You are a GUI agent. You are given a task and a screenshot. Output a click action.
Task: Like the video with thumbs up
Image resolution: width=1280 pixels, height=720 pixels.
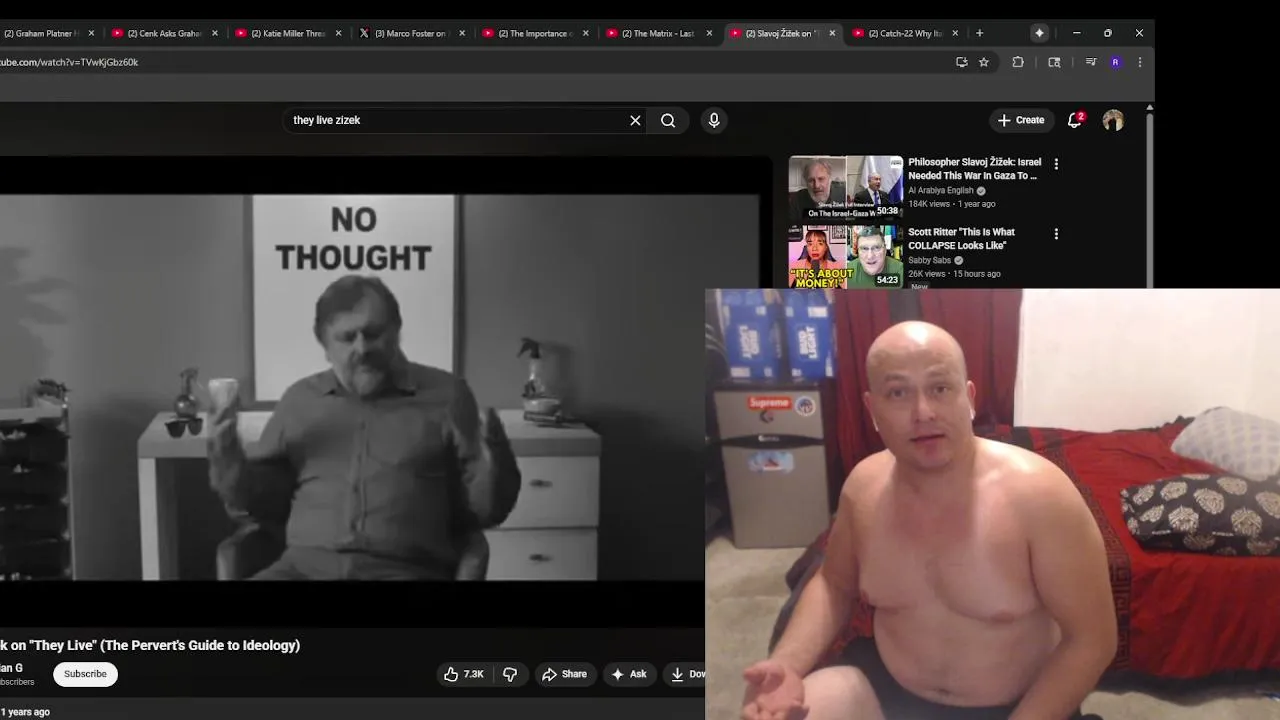[464, 674]
